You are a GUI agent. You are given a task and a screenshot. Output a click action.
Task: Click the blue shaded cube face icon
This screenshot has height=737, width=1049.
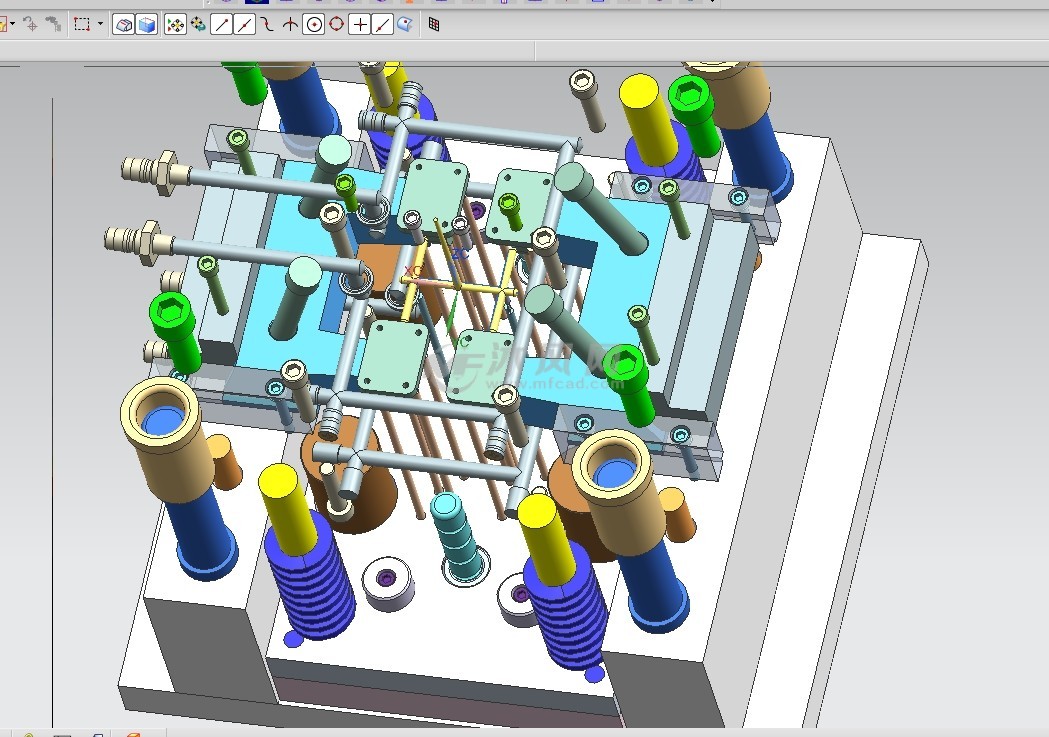click(x=146, y=24)
